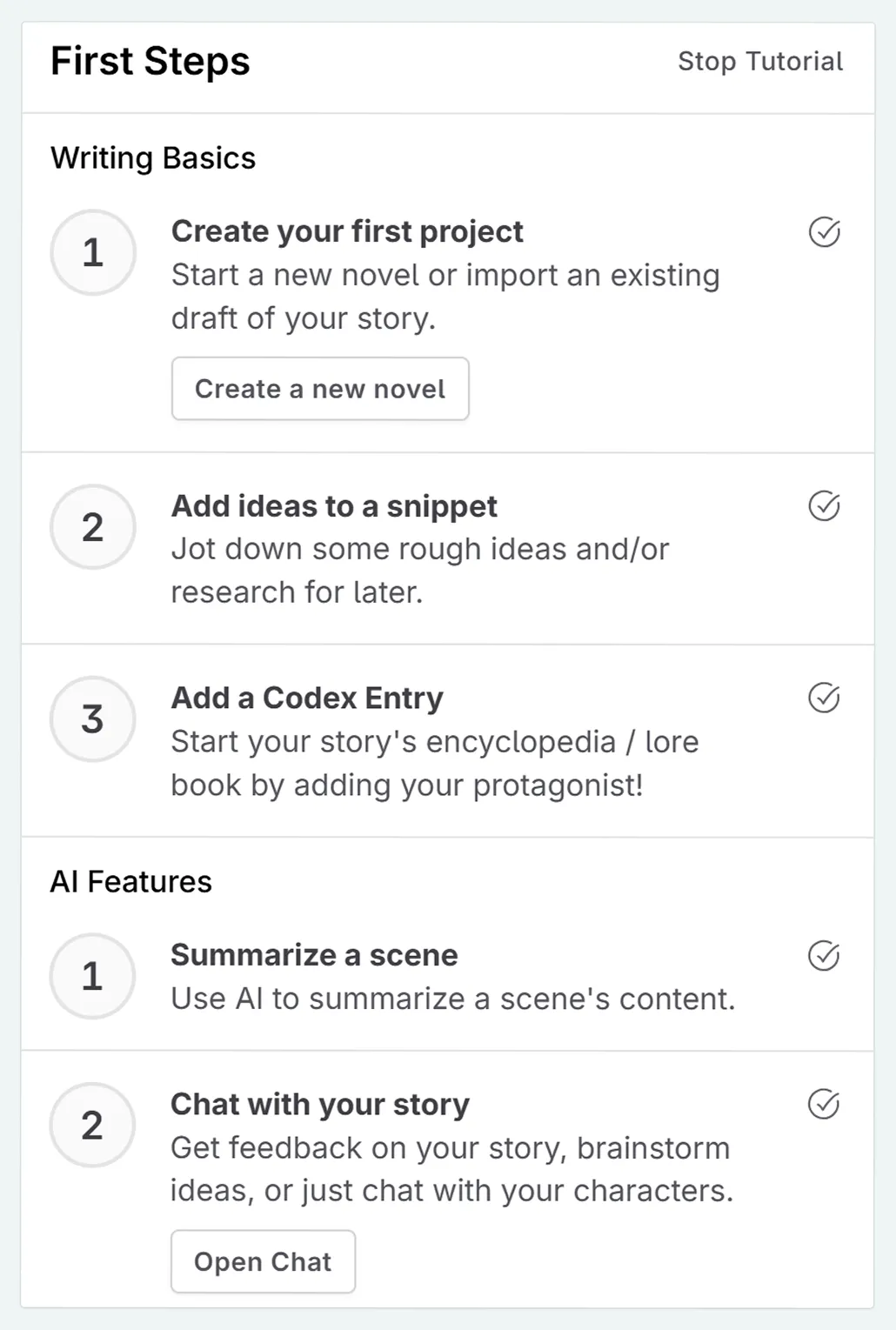Click the 'Chat with your story' heading

(320, 1104)
